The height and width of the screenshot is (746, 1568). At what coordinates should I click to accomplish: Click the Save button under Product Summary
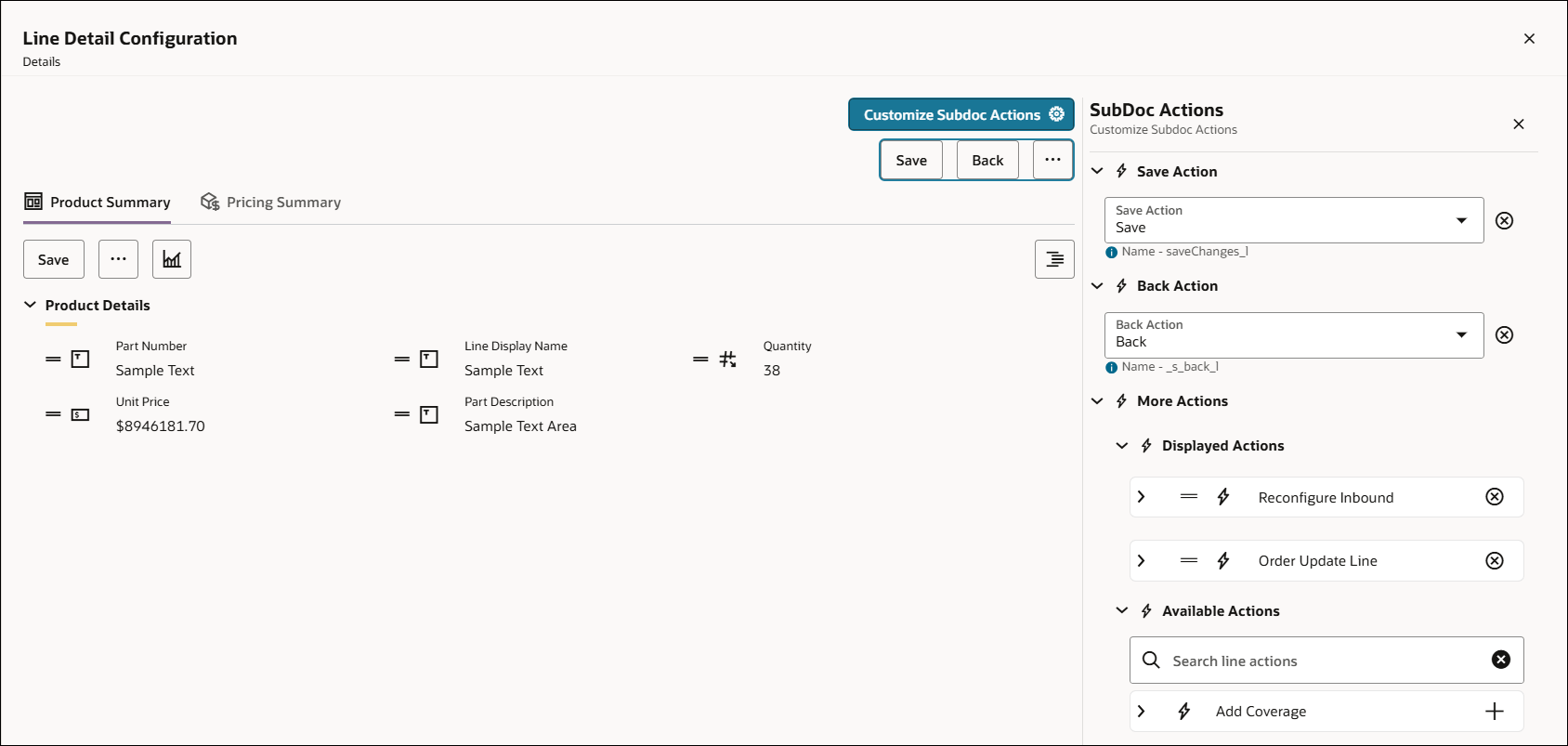(54, 259)
